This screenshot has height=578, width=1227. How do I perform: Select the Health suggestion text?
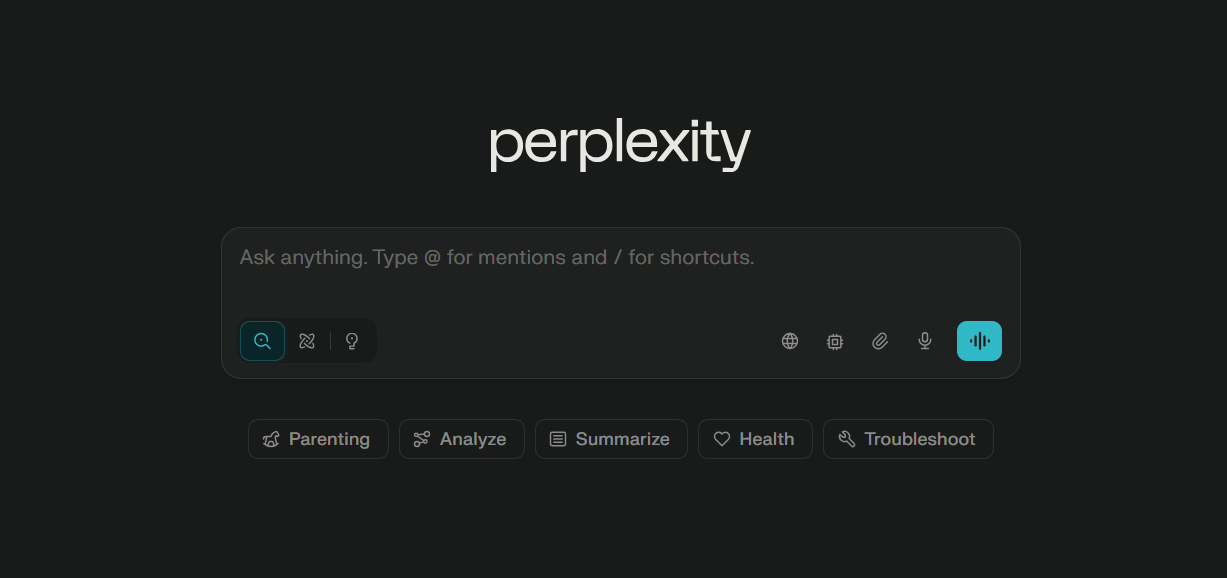coord(766,439)
